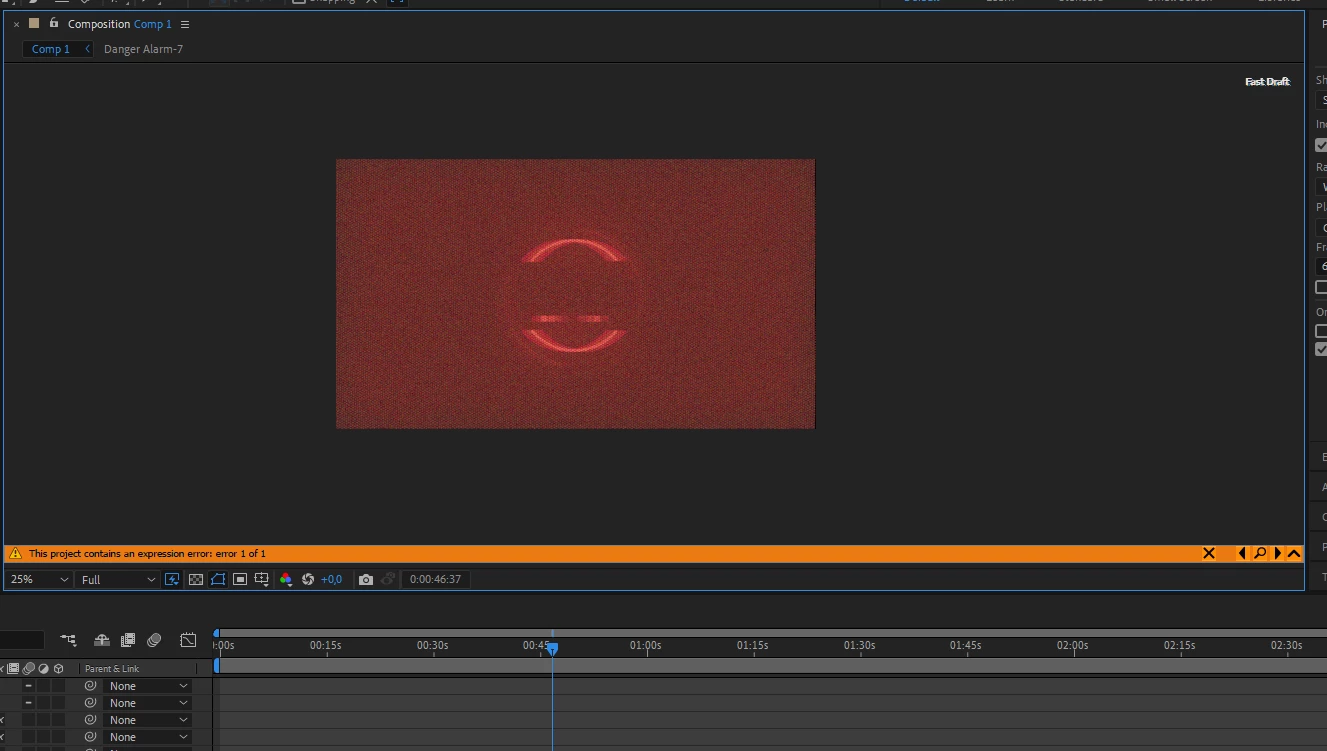Click fourth layer's parent pick whip
This screenshot has height=751, width=1327.
click(90, 737)
